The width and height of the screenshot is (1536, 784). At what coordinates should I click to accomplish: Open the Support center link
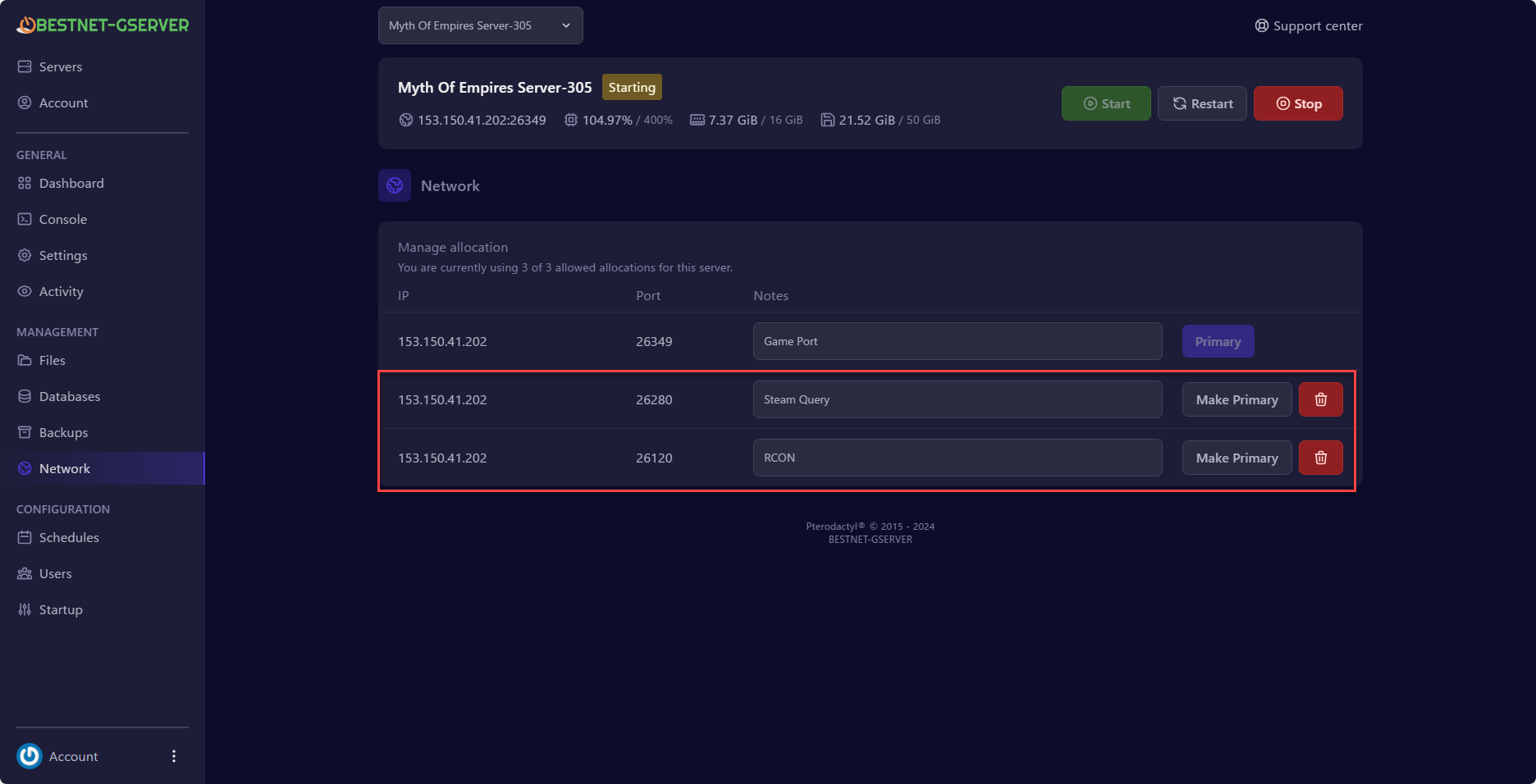point(1309,25)
